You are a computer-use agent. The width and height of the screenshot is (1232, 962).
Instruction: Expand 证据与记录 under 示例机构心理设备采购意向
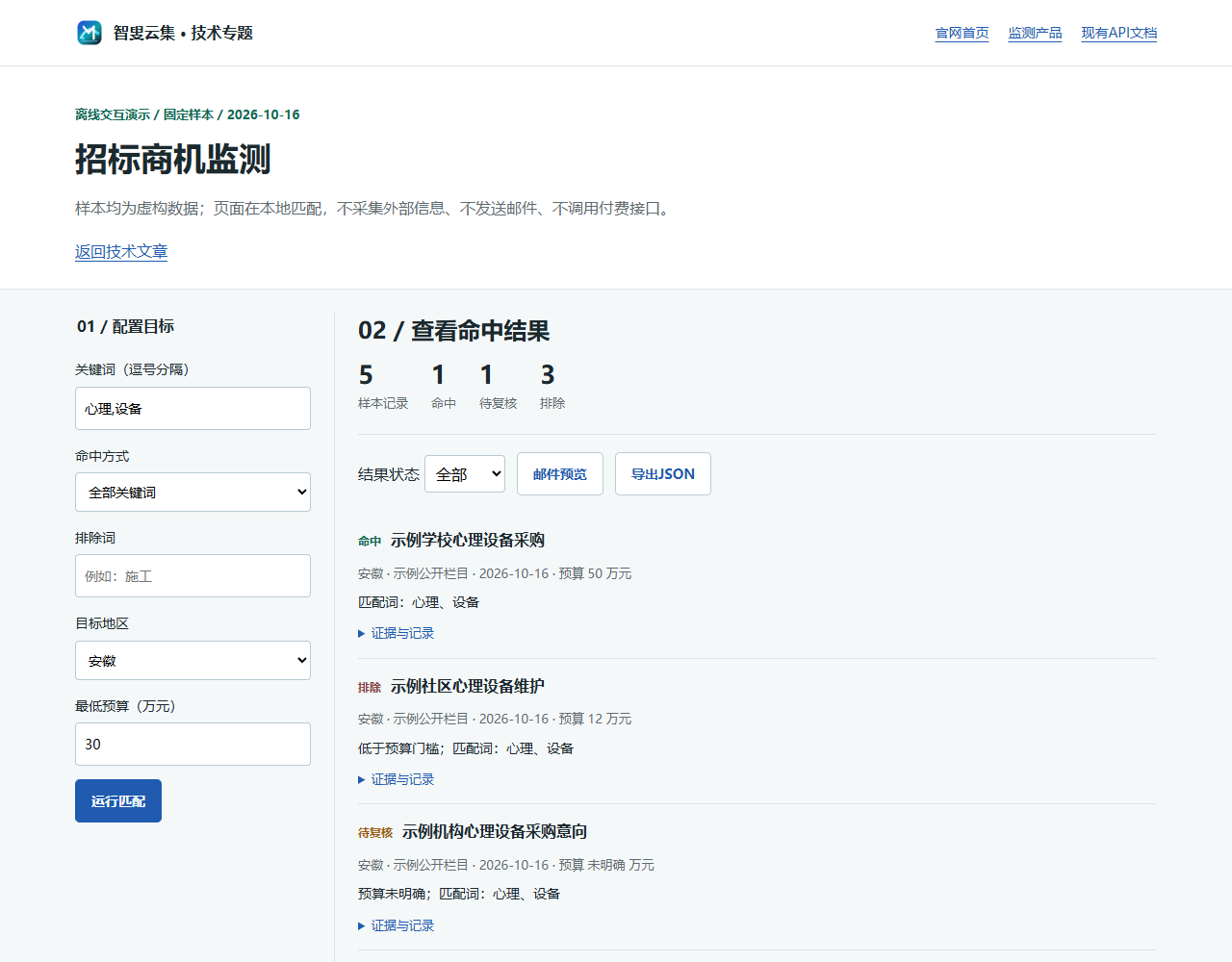(397, 925)
